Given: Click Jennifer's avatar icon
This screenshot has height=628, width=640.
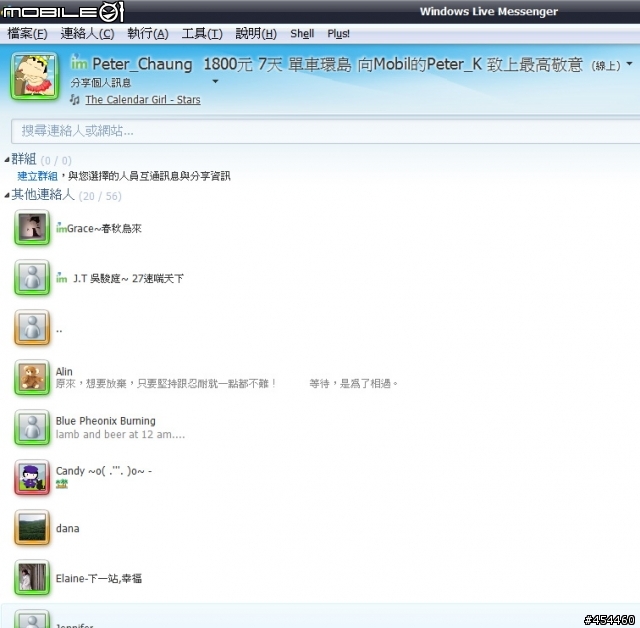Looking at the screenshot, I should coord(32,619).
